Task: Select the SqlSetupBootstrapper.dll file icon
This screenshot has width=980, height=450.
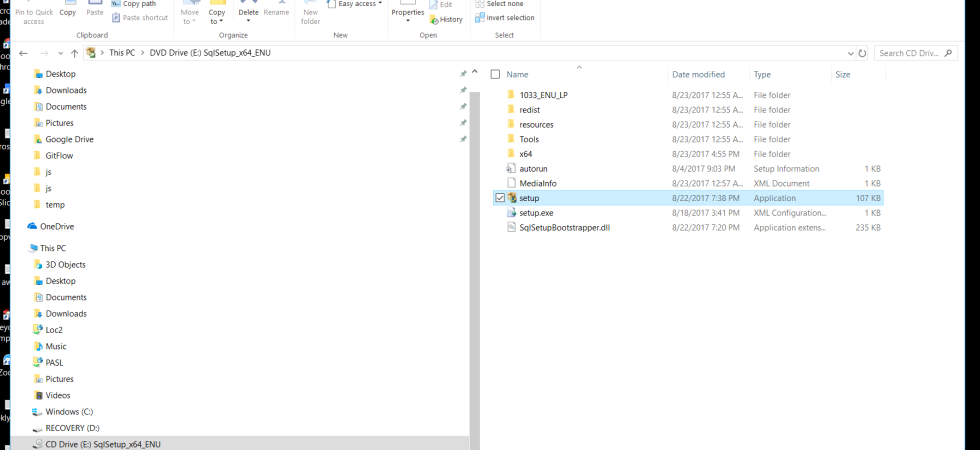Action: pyautogui.click(x=511, y=228)
